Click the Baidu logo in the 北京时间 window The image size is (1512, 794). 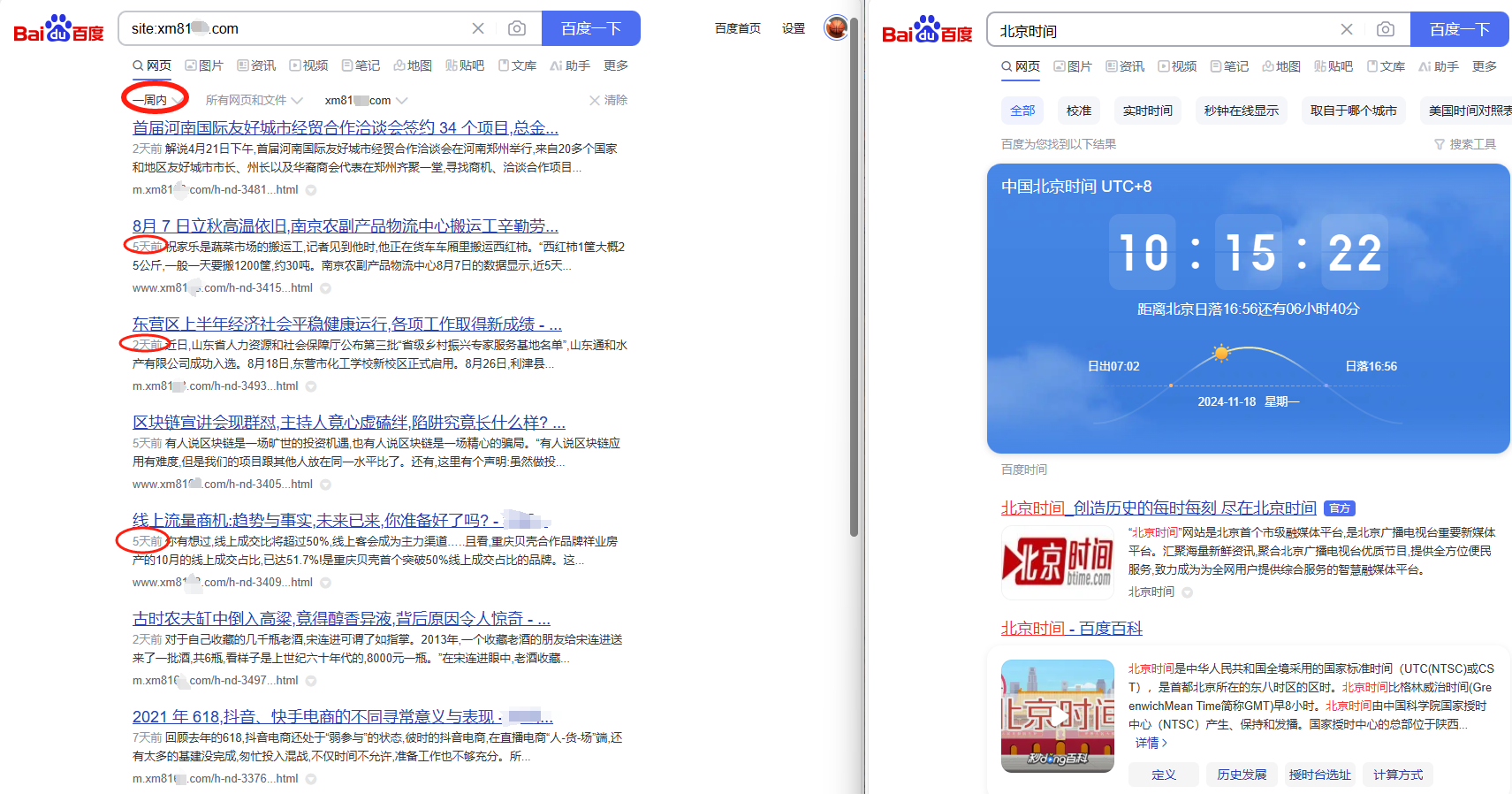click(x=927, y=30)
